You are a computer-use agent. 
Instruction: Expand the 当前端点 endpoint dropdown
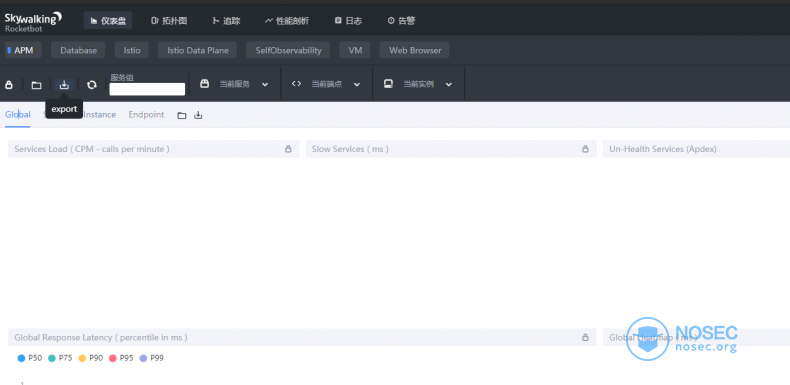pos(326,84)
